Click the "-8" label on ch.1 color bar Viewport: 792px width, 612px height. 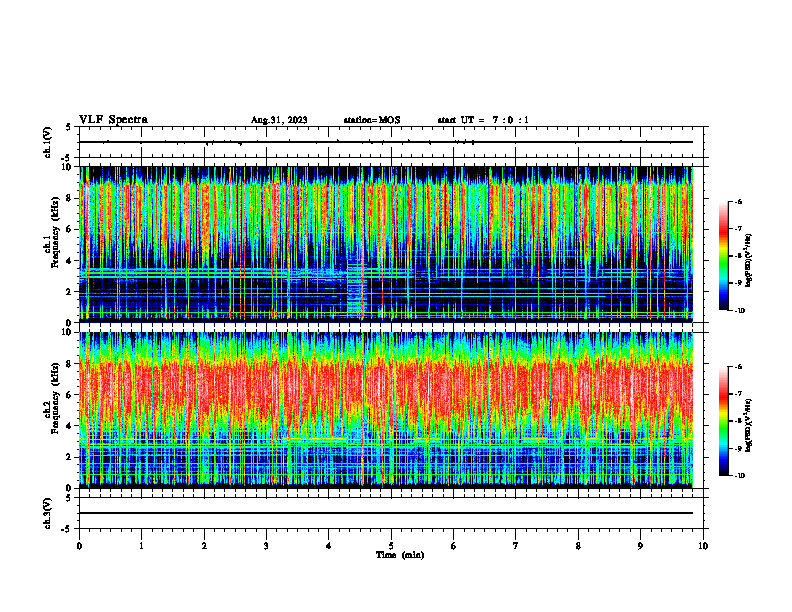tap(739, 256)
